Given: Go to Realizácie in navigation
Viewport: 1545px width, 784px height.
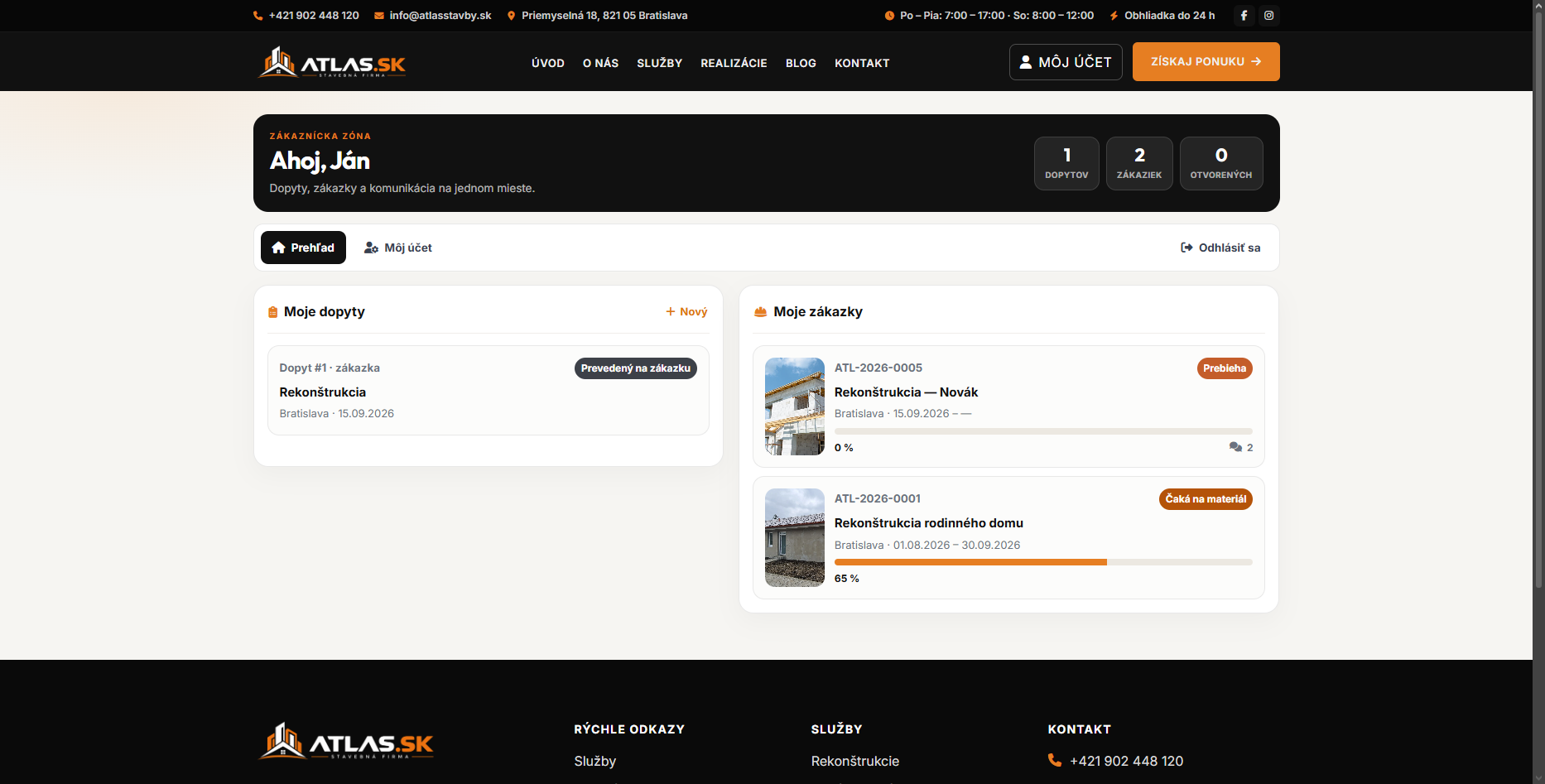Looking at the screenshot, I should tap(734, 63).
